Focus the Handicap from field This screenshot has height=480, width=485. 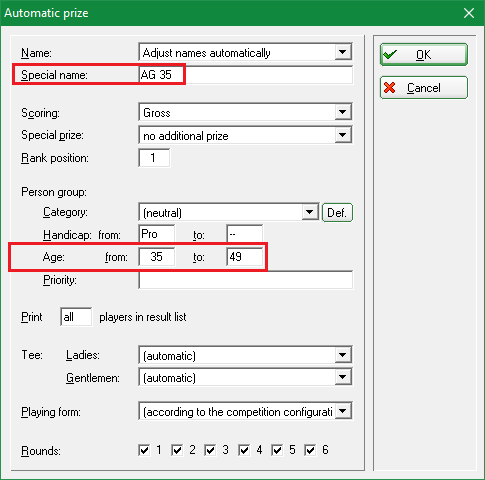coord(156,234)
